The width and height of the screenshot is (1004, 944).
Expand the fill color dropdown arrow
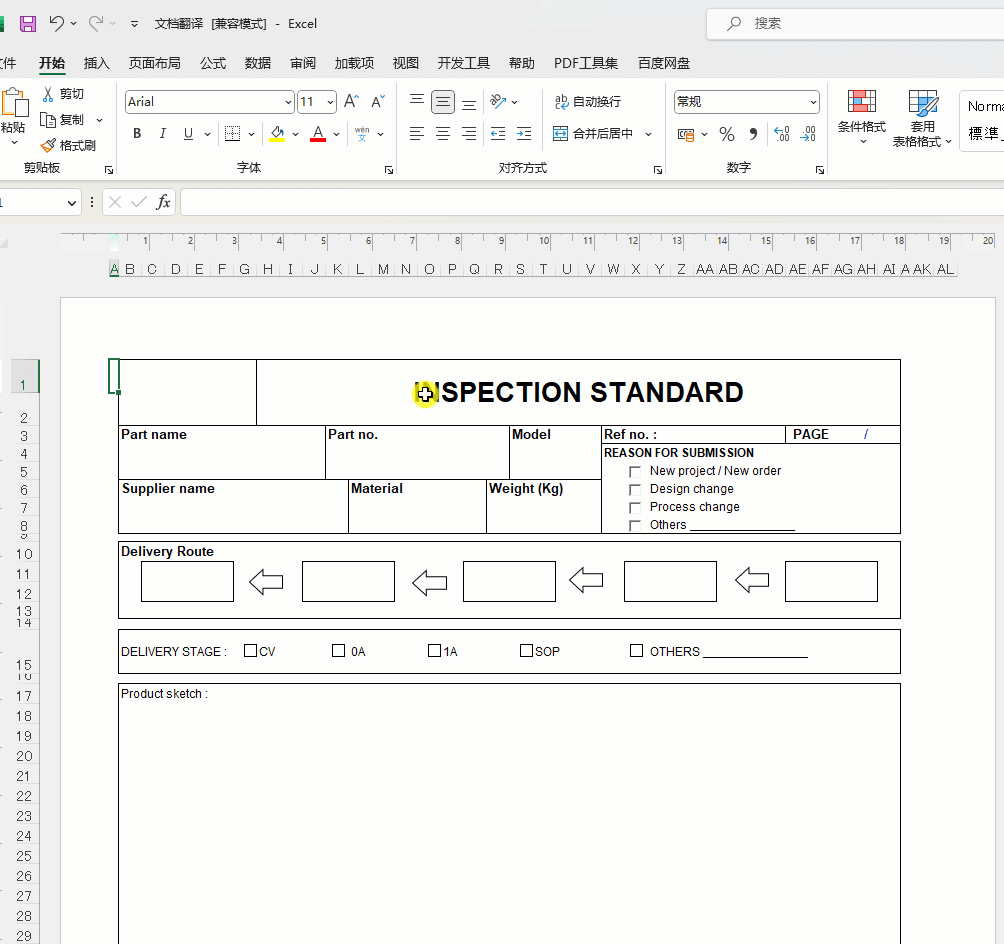click(295, 133)
